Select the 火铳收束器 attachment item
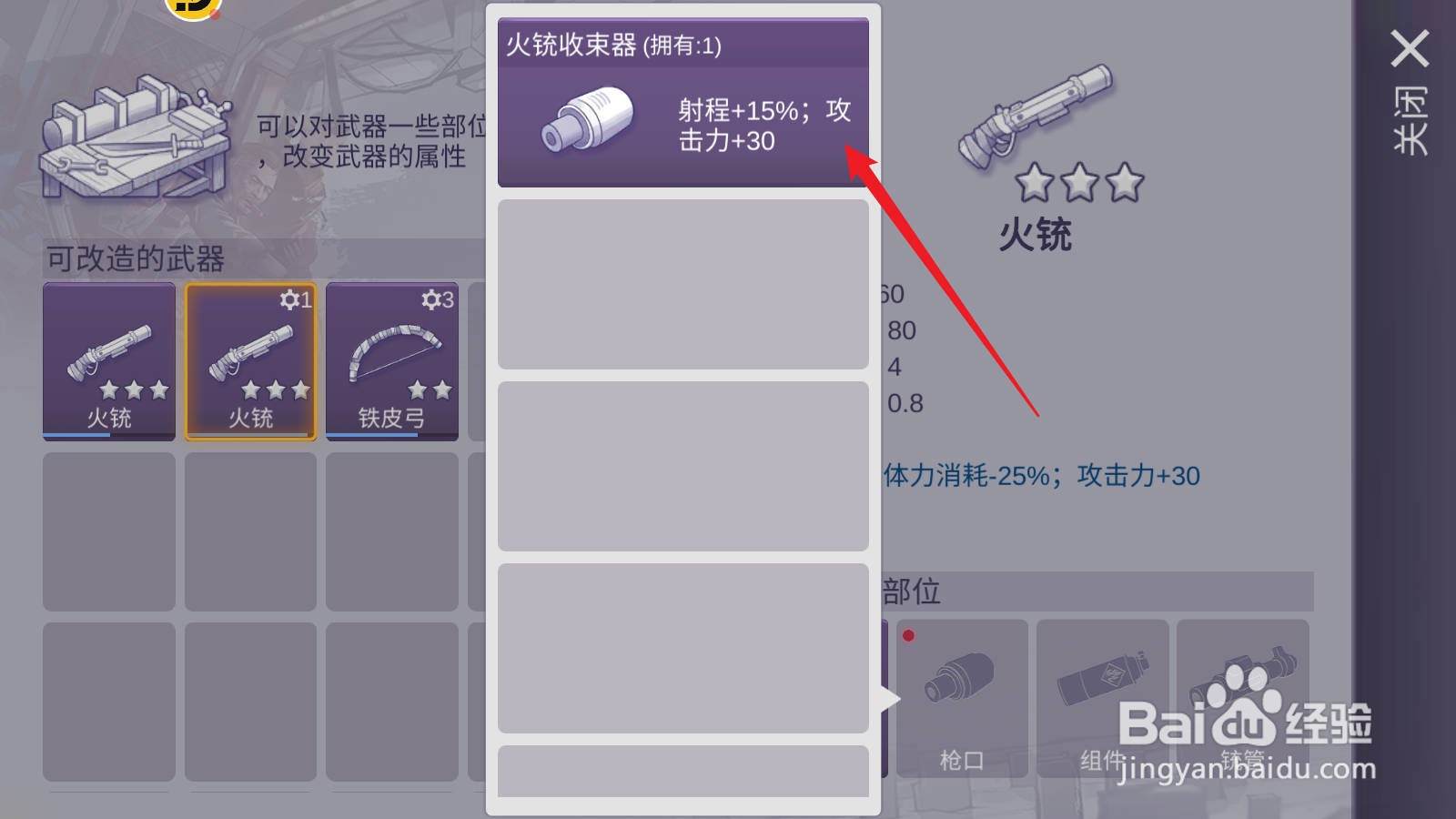Image resolution: width=1456 pixels, height=819 pixels. tap(683, 103)
